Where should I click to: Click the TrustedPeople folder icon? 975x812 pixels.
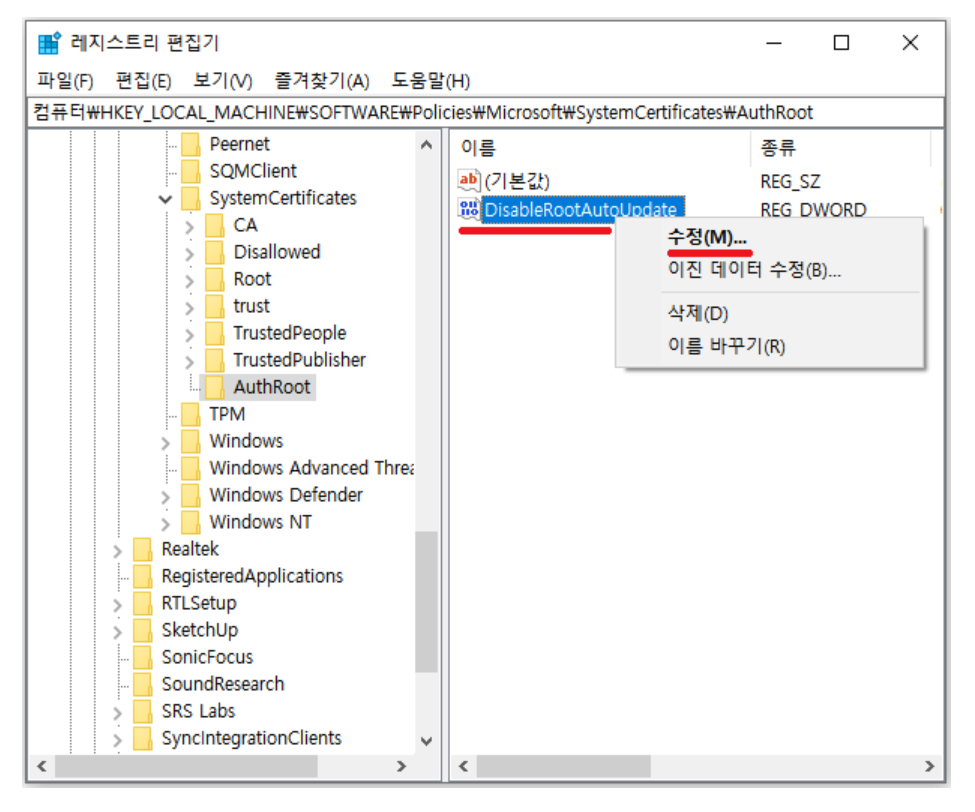click(x=215, y=333)
